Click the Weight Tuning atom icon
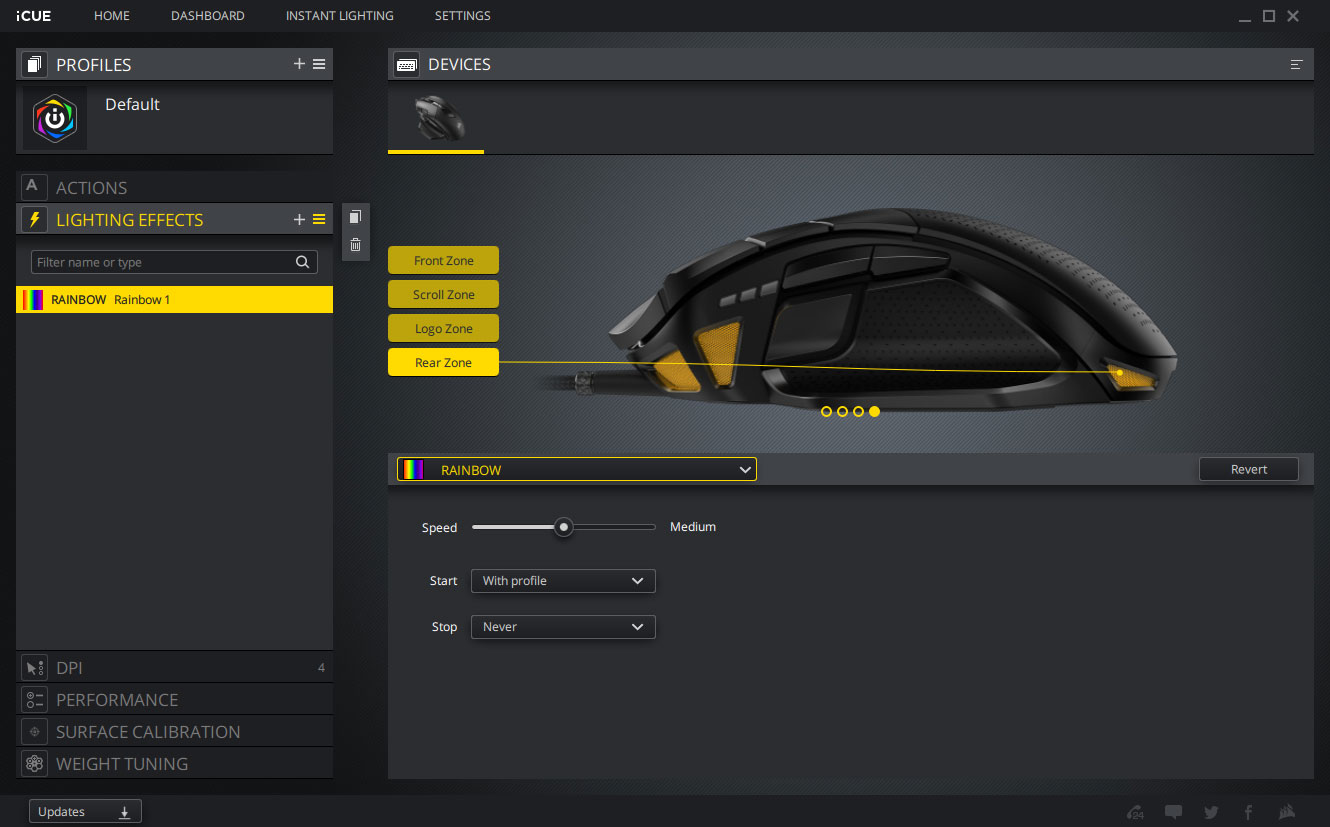 34,764
